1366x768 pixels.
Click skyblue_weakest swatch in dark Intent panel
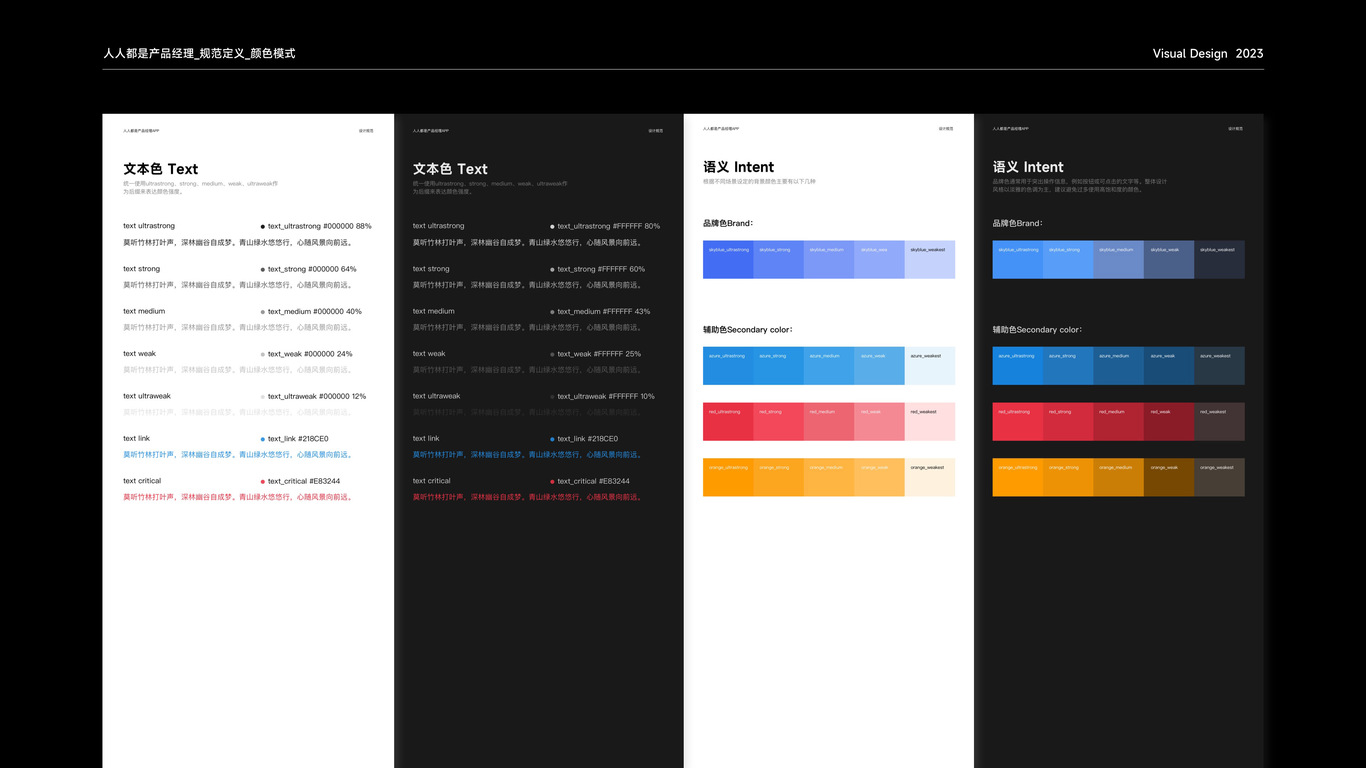[1220, 259]
